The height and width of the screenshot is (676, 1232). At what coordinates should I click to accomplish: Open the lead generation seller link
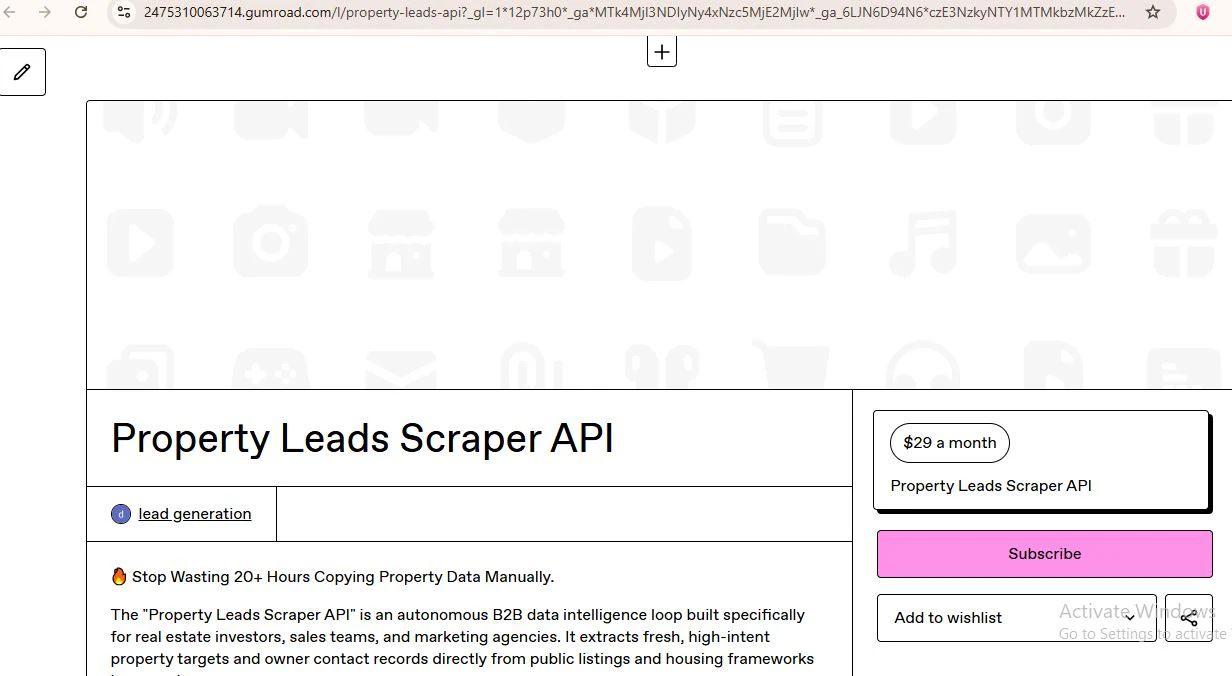point(195,514)
